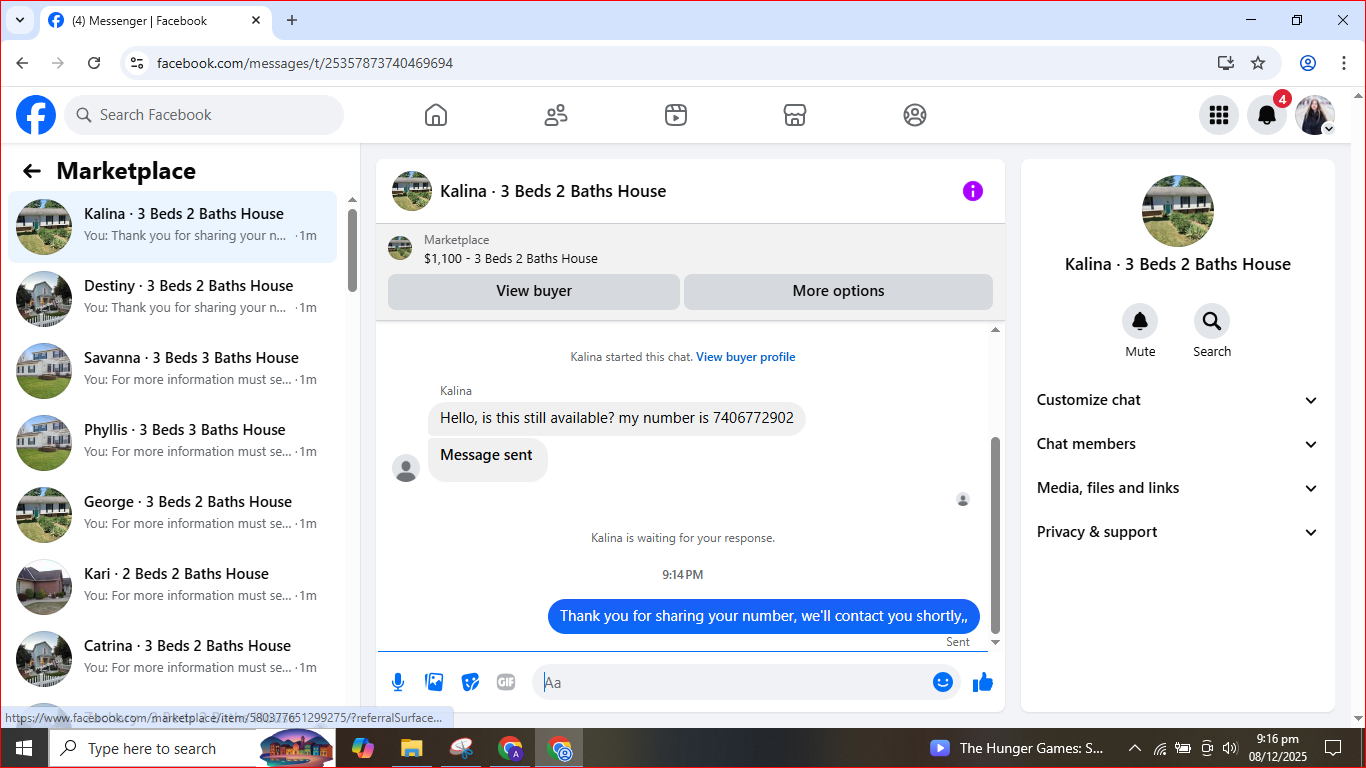Search in conversation magnifier icon
This screenshot has height=768, width=1366.
1212,321
